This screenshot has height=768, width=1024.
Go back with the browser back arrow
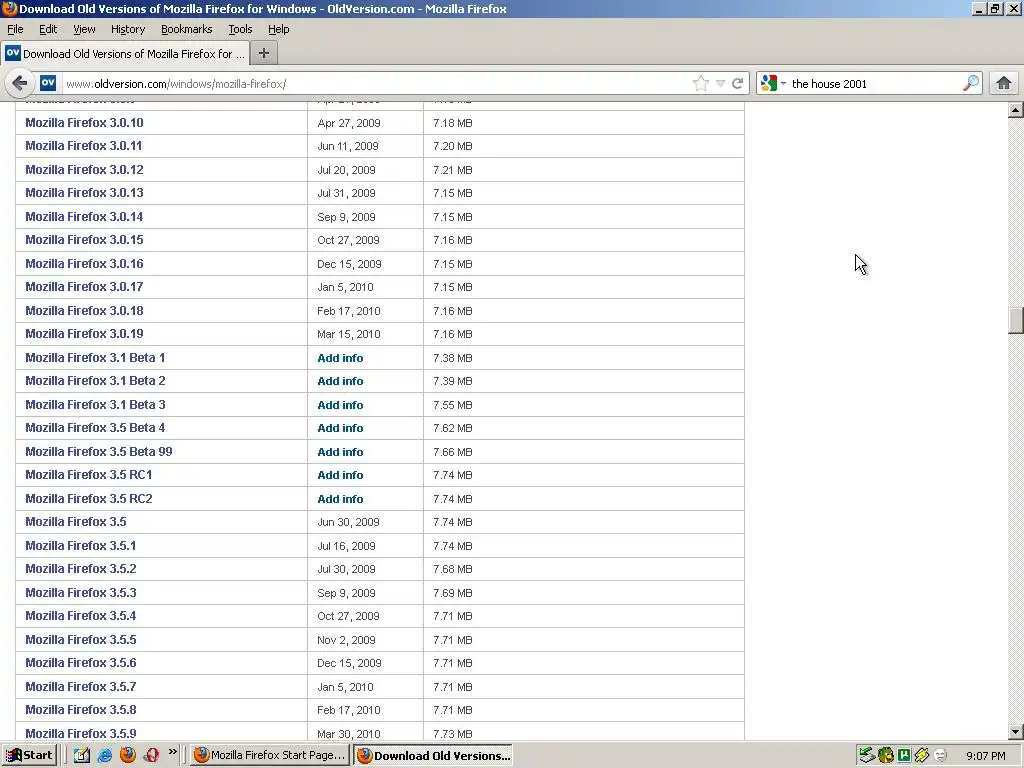click(x=20, y=84)
